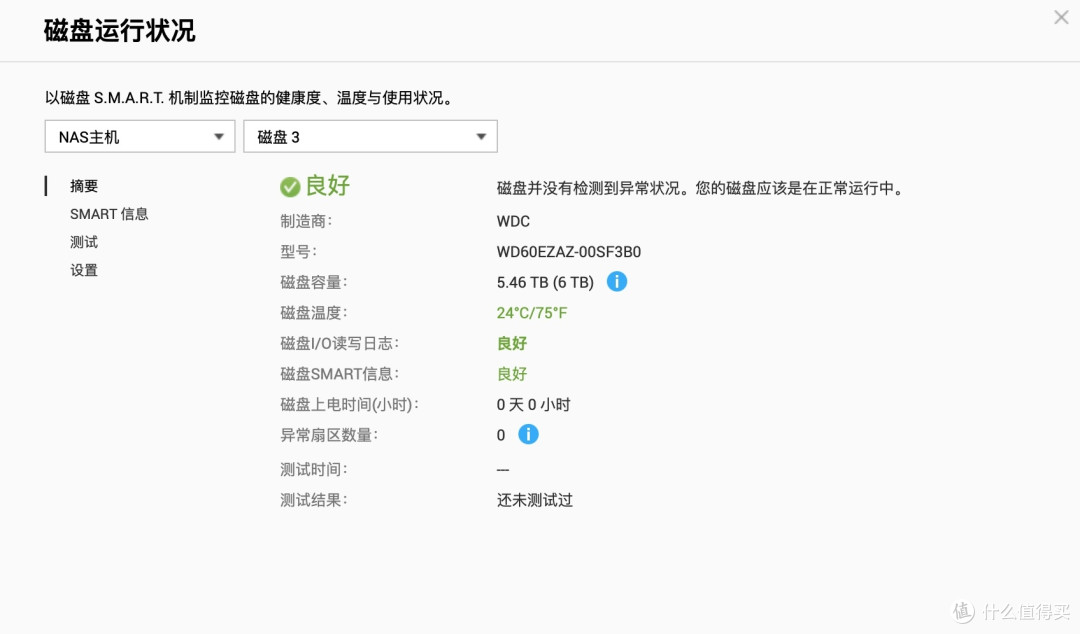Open the 设置 settings section
This screenshot has width=1080, height=634.
(84, 269)
